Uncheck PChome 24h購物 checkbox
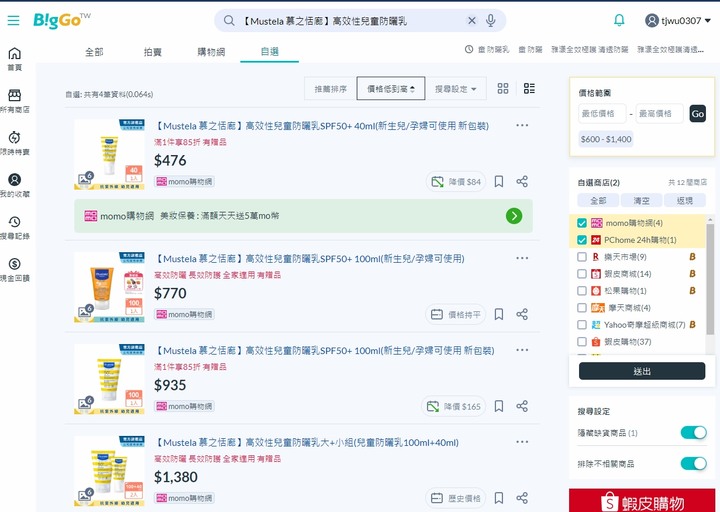720x512 pixels. click(x=582, y=240)
